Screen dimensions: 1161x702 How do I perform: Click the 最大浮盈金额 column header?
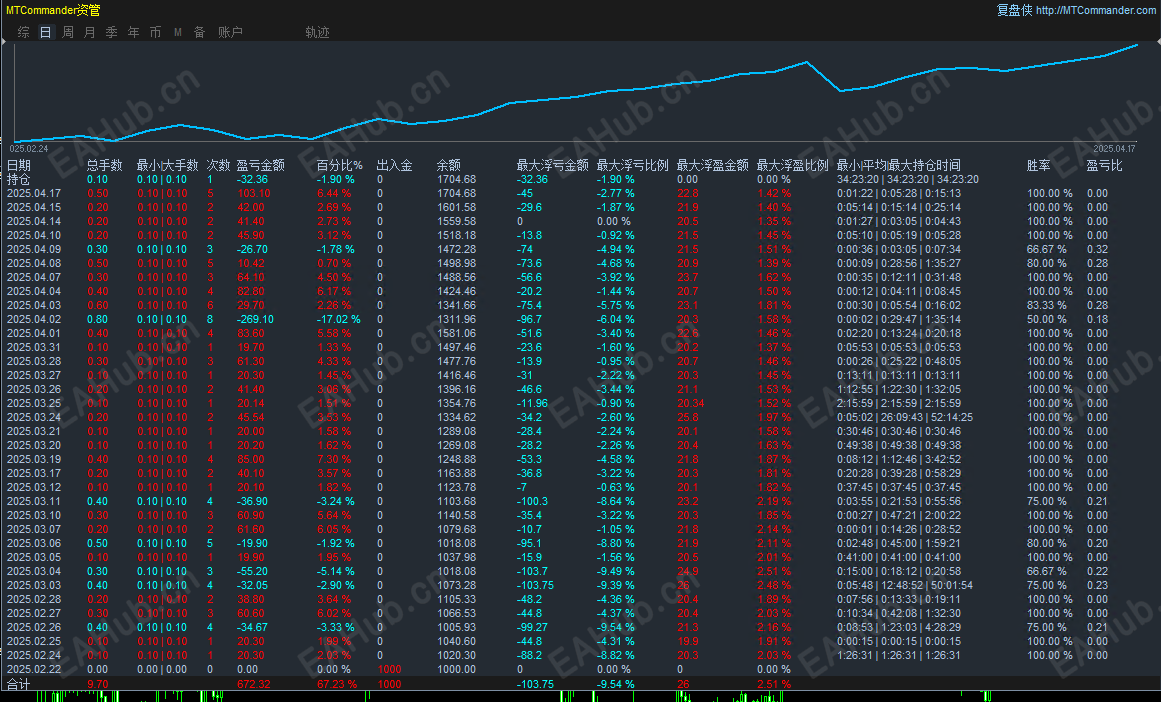coord(712,165)
